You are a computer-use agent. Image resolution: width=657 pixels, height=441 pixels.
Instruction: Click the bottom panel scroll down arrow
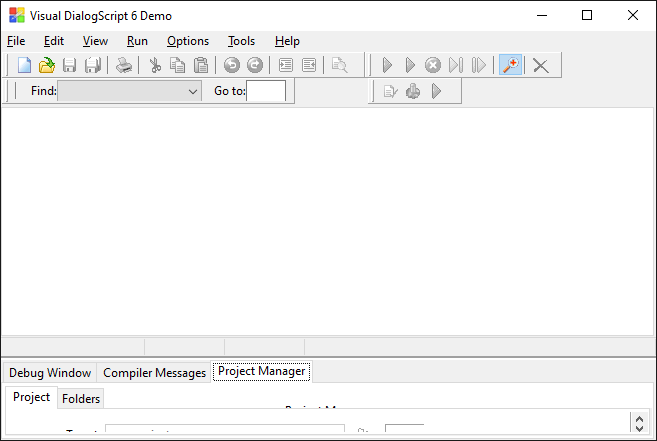tap(639, 428)
